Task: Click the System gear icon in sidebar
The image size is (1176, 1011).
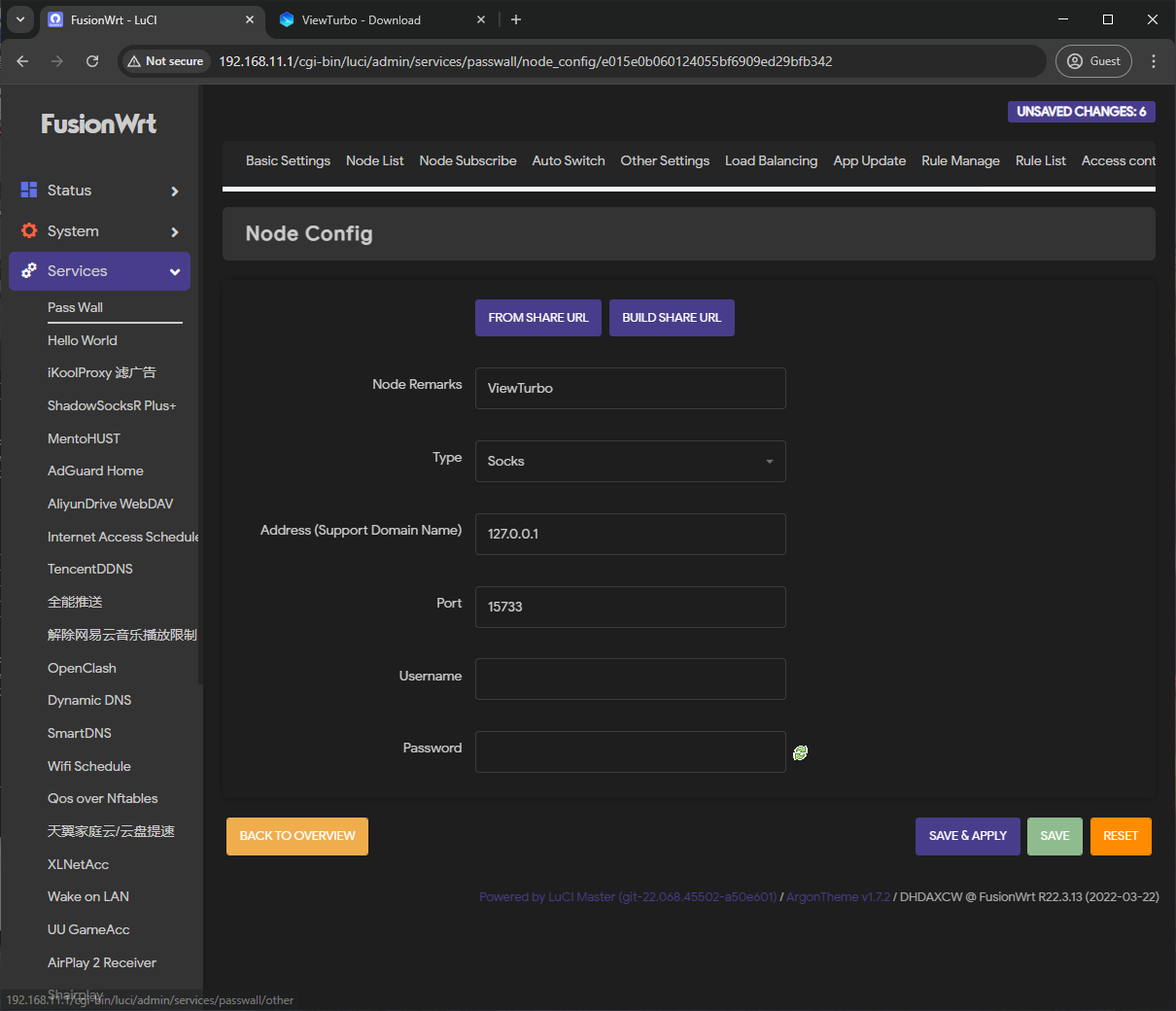Action: click(x=29, y=231)
